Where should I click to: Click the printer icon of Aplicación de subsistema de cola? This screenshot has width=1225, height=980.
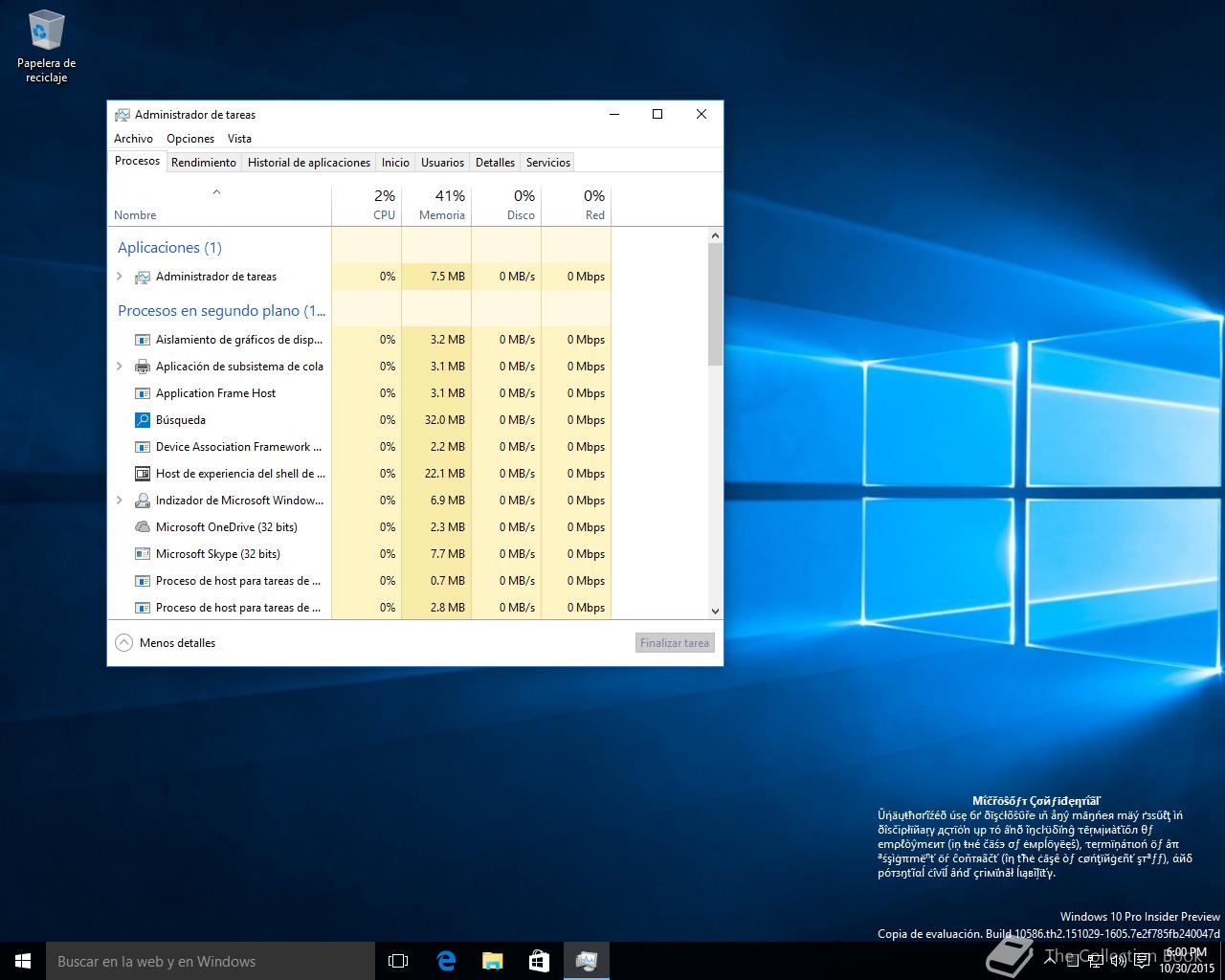143,367
